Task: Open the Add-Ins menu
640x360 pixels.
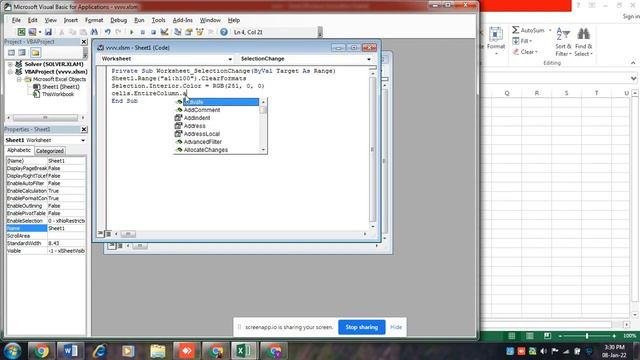Action: pyautogui.click(x=182, y=20)
